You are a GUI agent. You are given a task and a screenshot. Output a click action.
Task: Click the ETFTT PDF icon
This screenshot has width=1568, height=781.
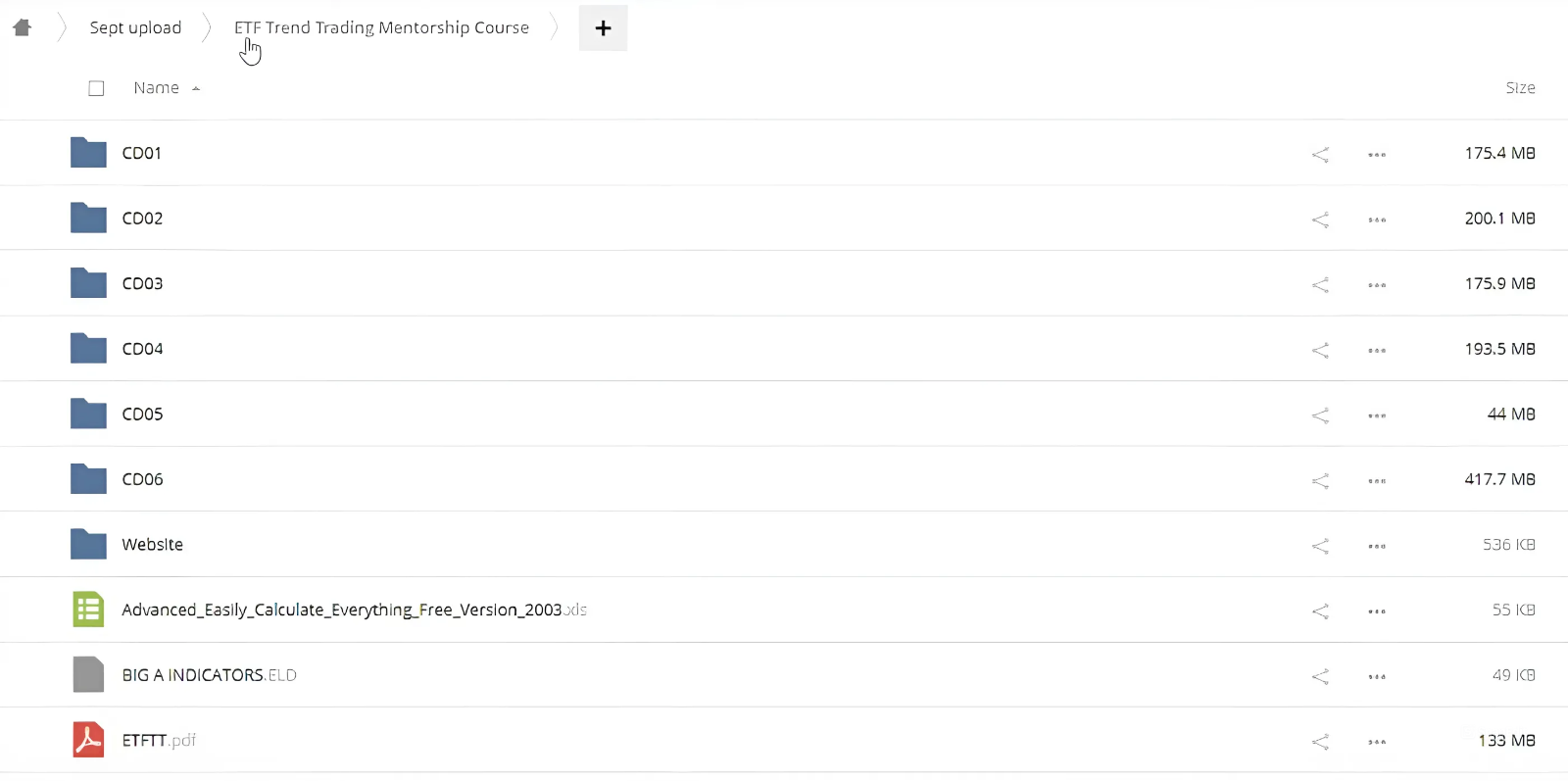88,740
